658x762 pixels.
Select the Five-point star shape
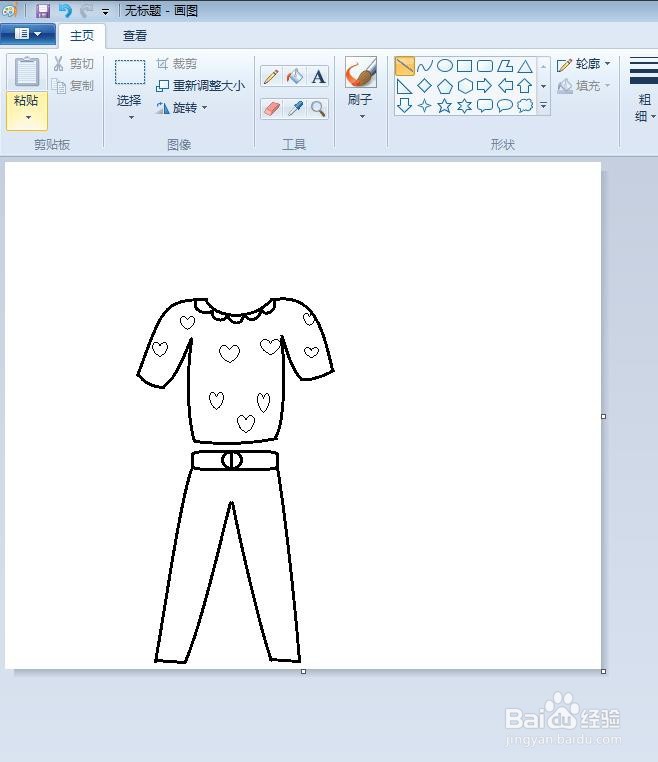445,105
